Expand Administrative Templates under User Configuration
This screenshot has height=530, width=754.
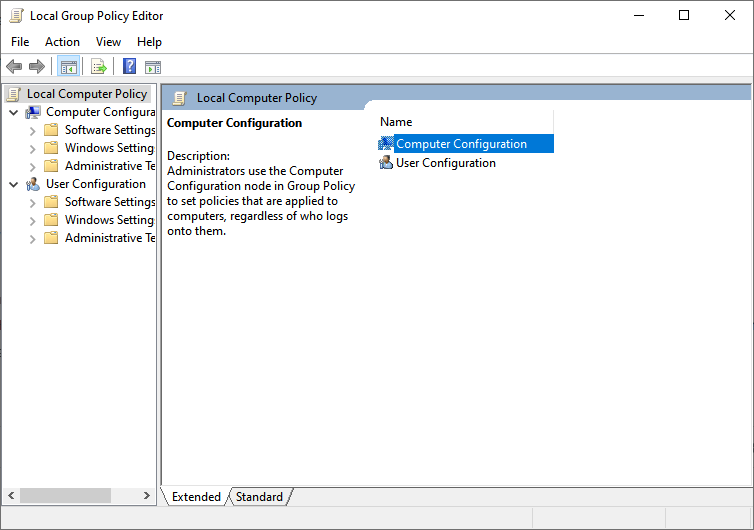[32, 239]
